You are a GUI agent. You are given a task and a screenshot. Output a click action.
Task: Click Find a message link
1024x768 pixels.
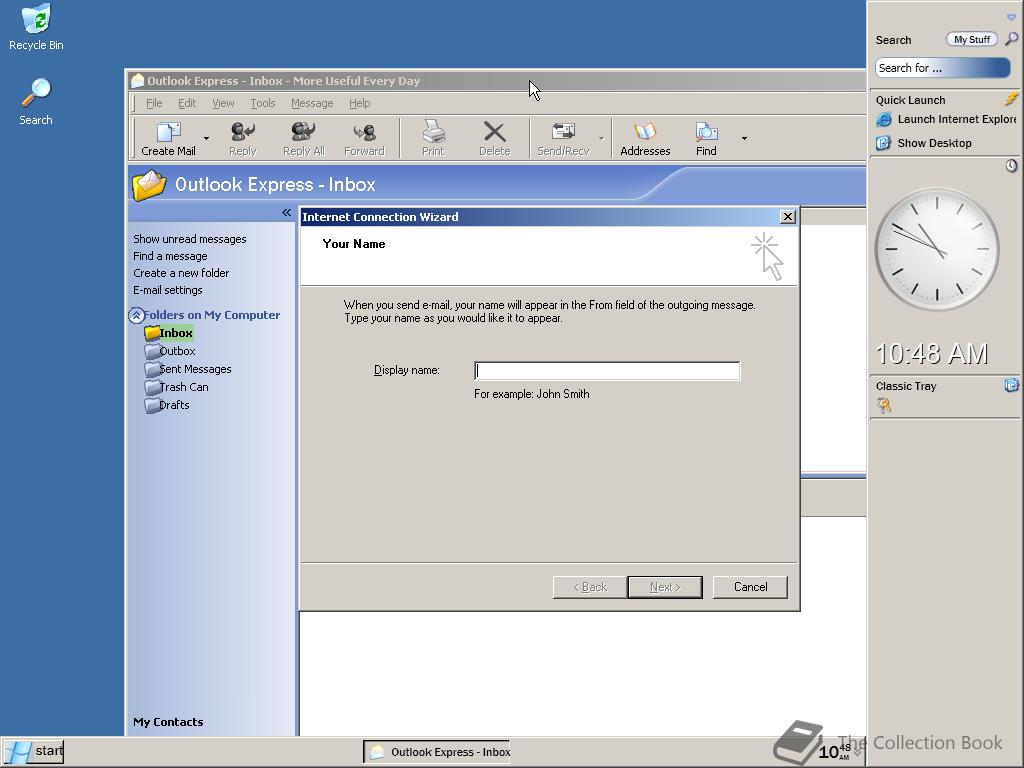click(170, 256)
